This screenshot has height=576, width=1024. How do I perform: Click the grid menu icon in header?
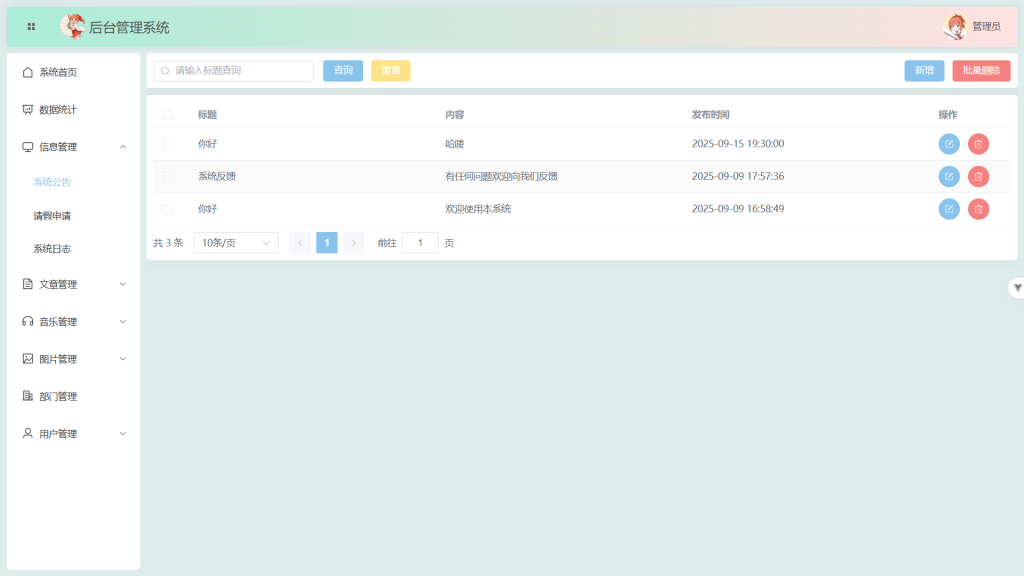point(31,27)
